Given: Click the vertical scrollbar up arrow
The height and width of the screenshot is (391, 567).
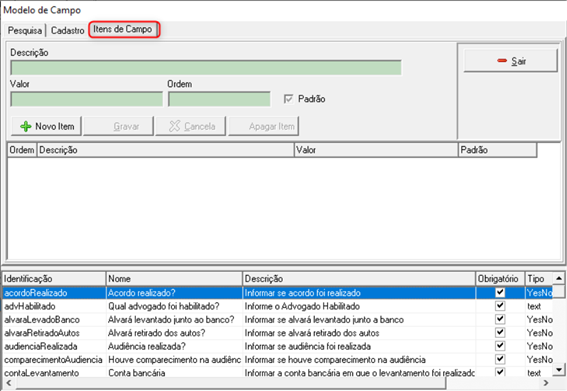Looking at the screenshot, I should 559,278.
